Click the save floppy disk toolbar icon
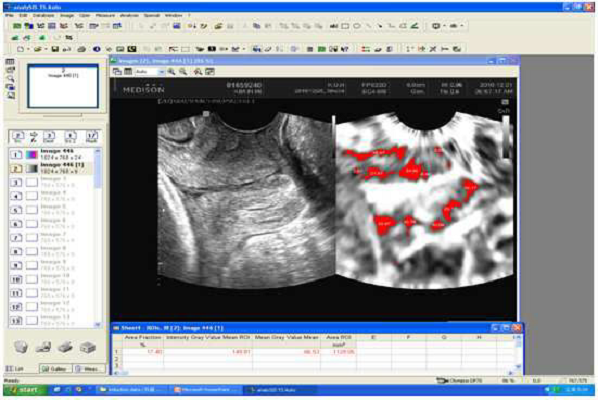598x400 pixels. click(x=55, y=49)
